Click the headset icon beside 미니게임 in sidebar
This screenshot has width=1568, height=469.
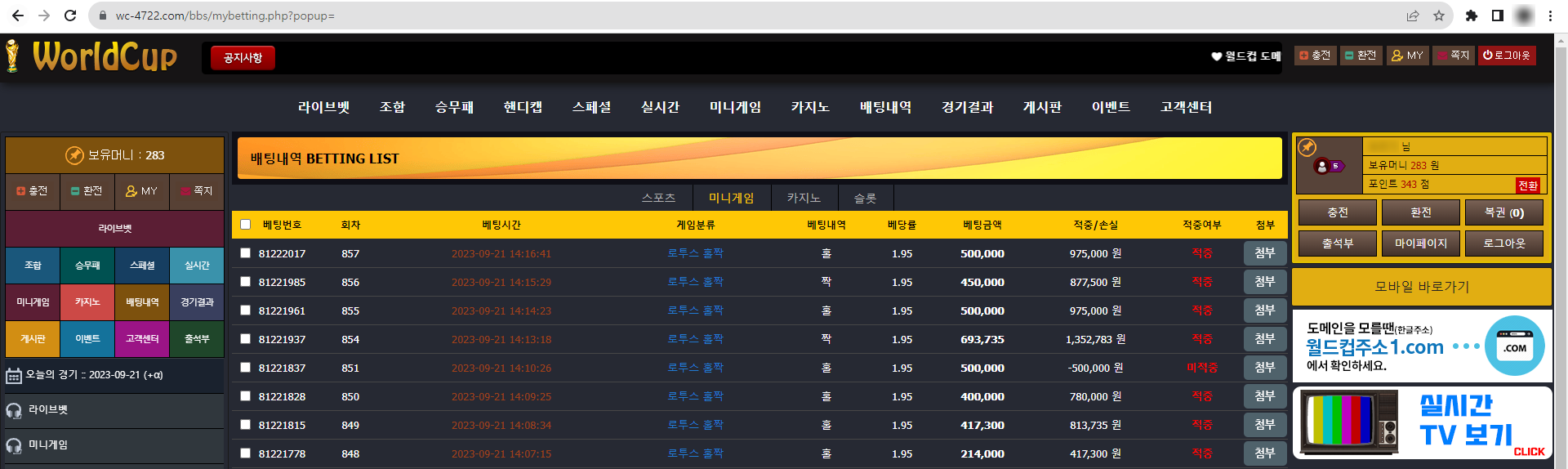(14, 445)
